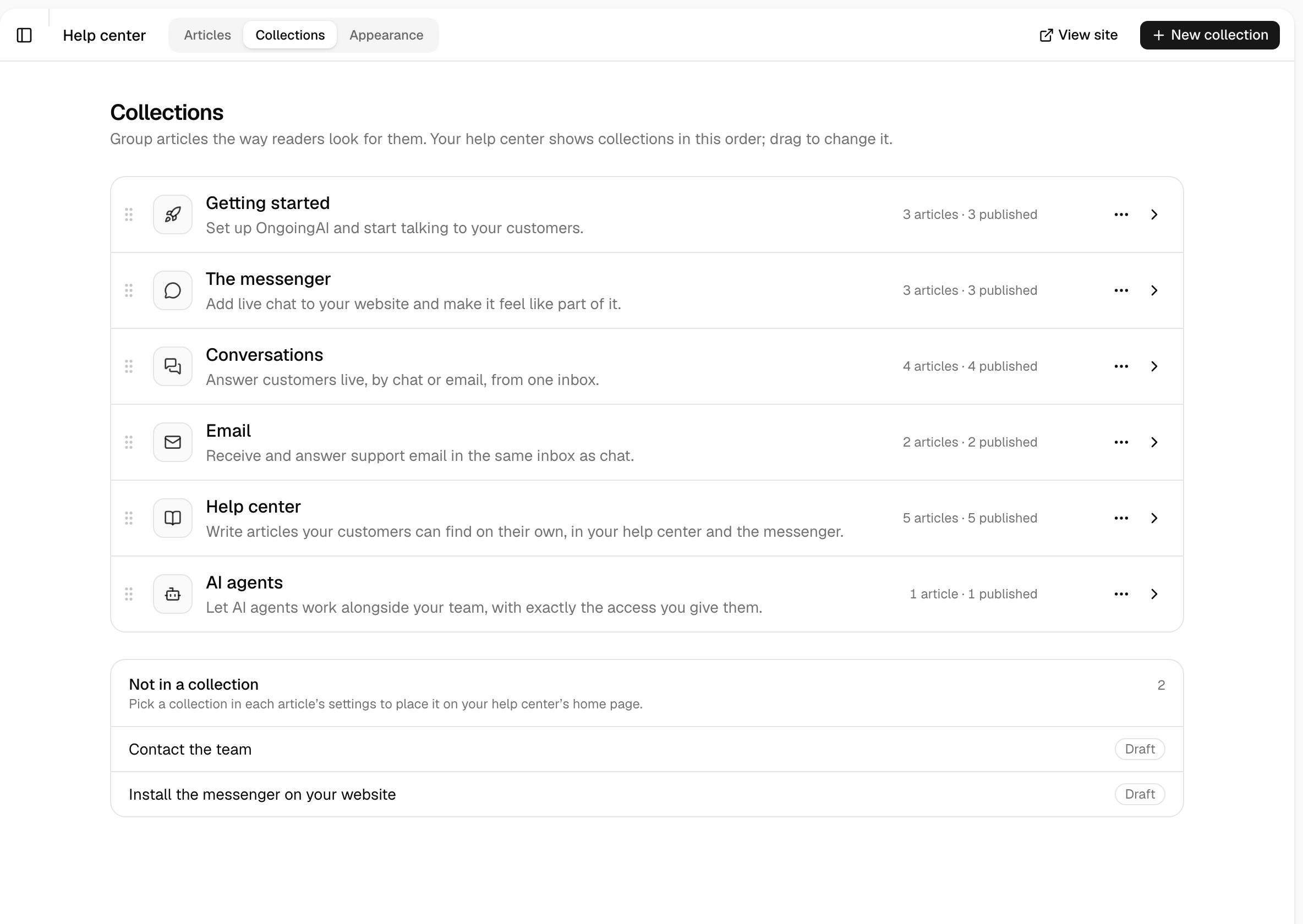
Task: Open more options for AI agents
Action: (1121, 594)
